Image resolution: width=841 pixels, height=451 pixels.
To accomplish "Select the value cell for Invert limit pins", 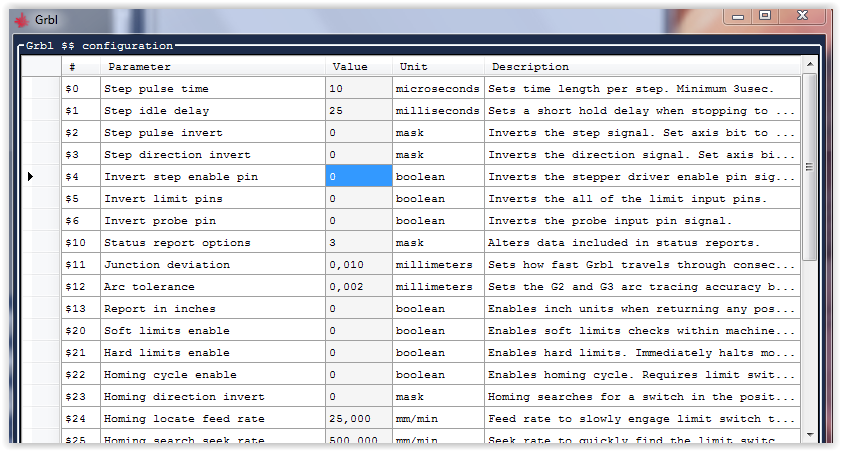I will pyautogui.click(x=359, y=198).
